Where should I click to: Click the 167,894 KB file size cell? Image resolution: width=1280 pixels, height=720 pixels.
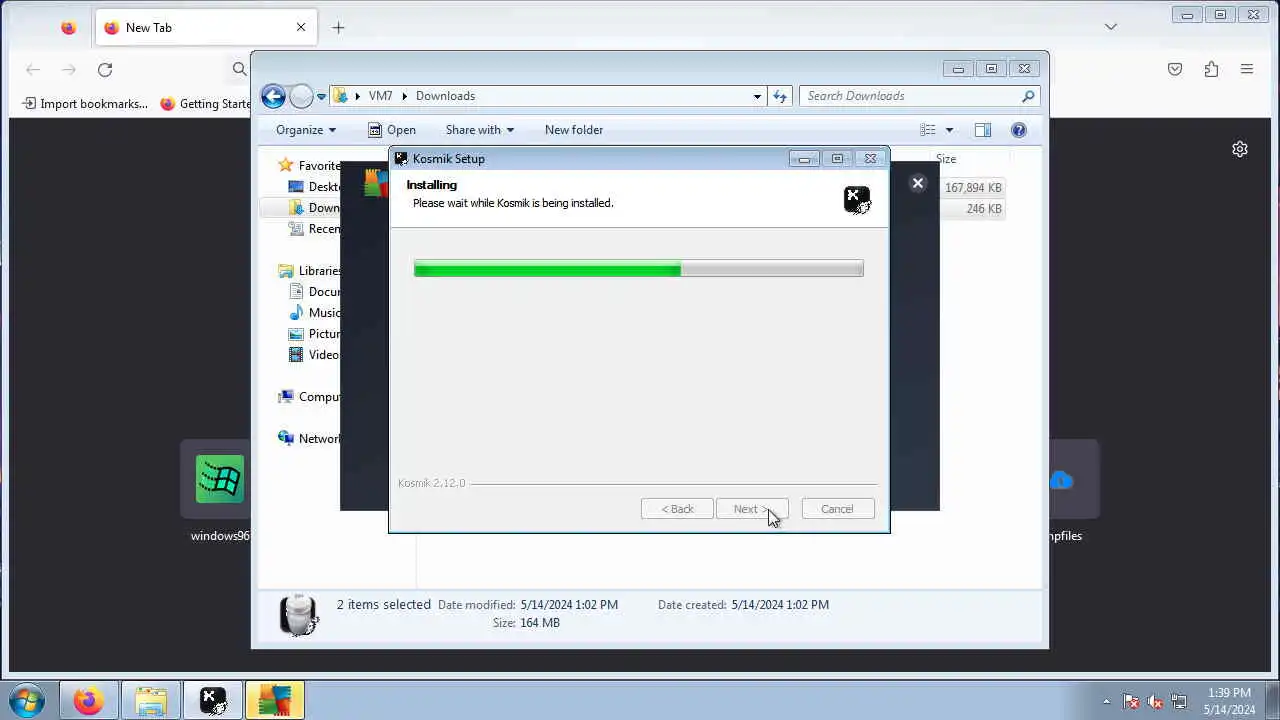tap(973, 188)
